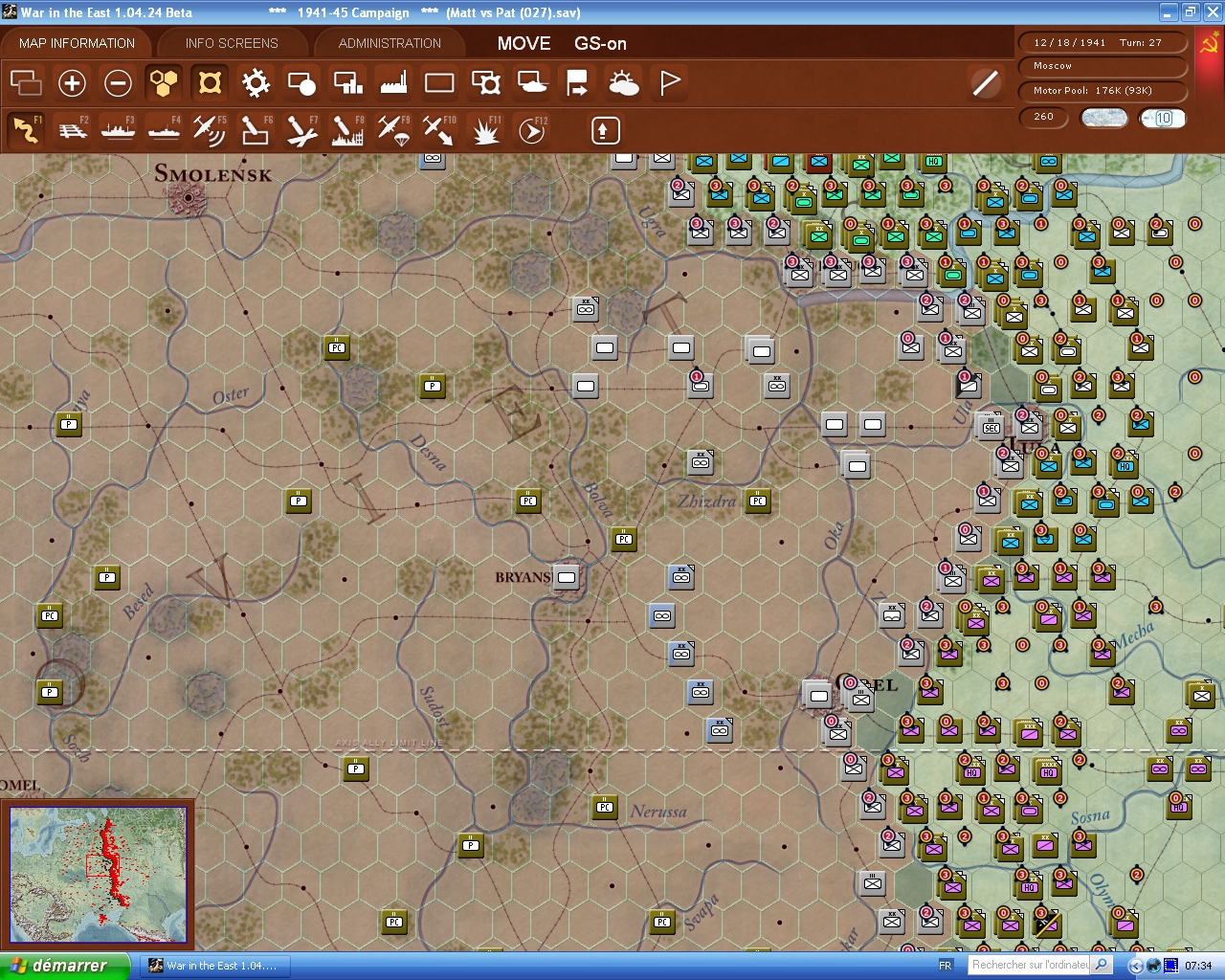The image size is (1225, 980).
Task: Click the diagonal slash toolbar button
Action: (x=985, y=83)
